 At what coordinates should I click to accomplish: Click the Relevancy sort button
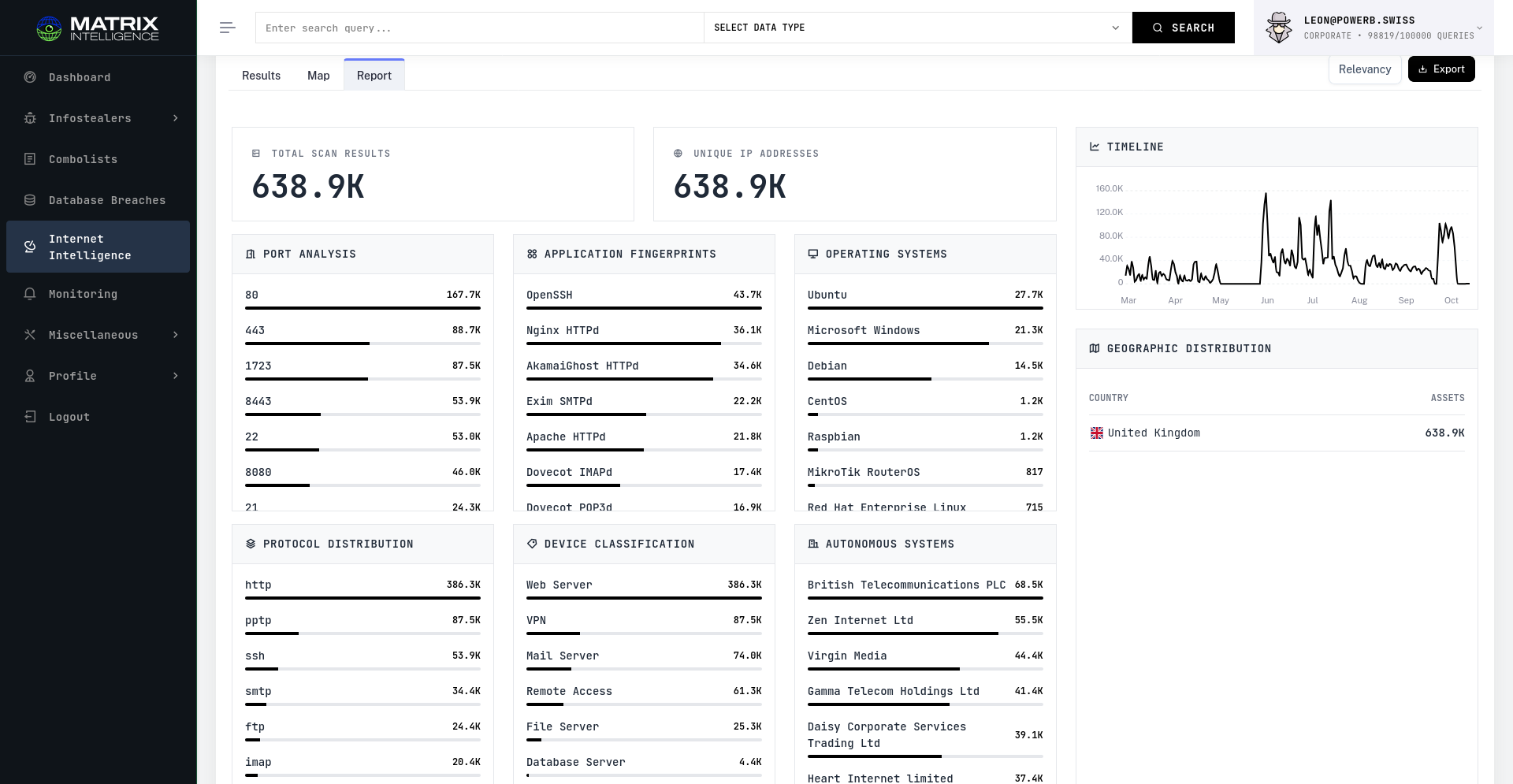tap(1364, 69)
